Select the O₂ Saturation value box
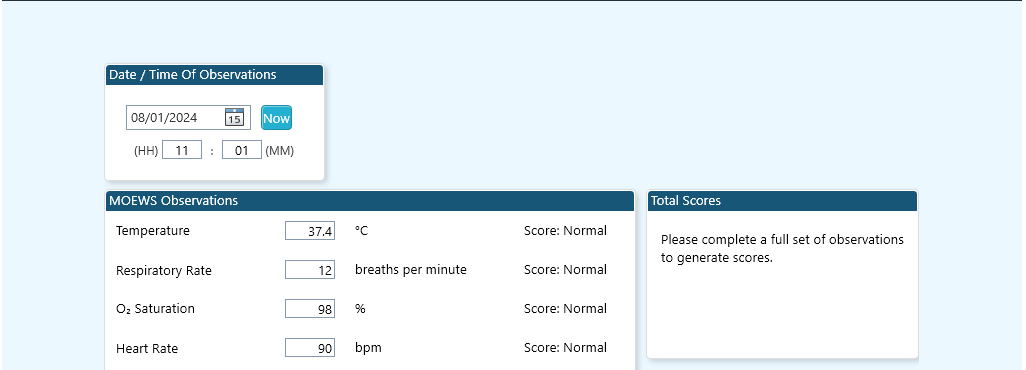Screen dimensions: 1026x370 [310, 309]
